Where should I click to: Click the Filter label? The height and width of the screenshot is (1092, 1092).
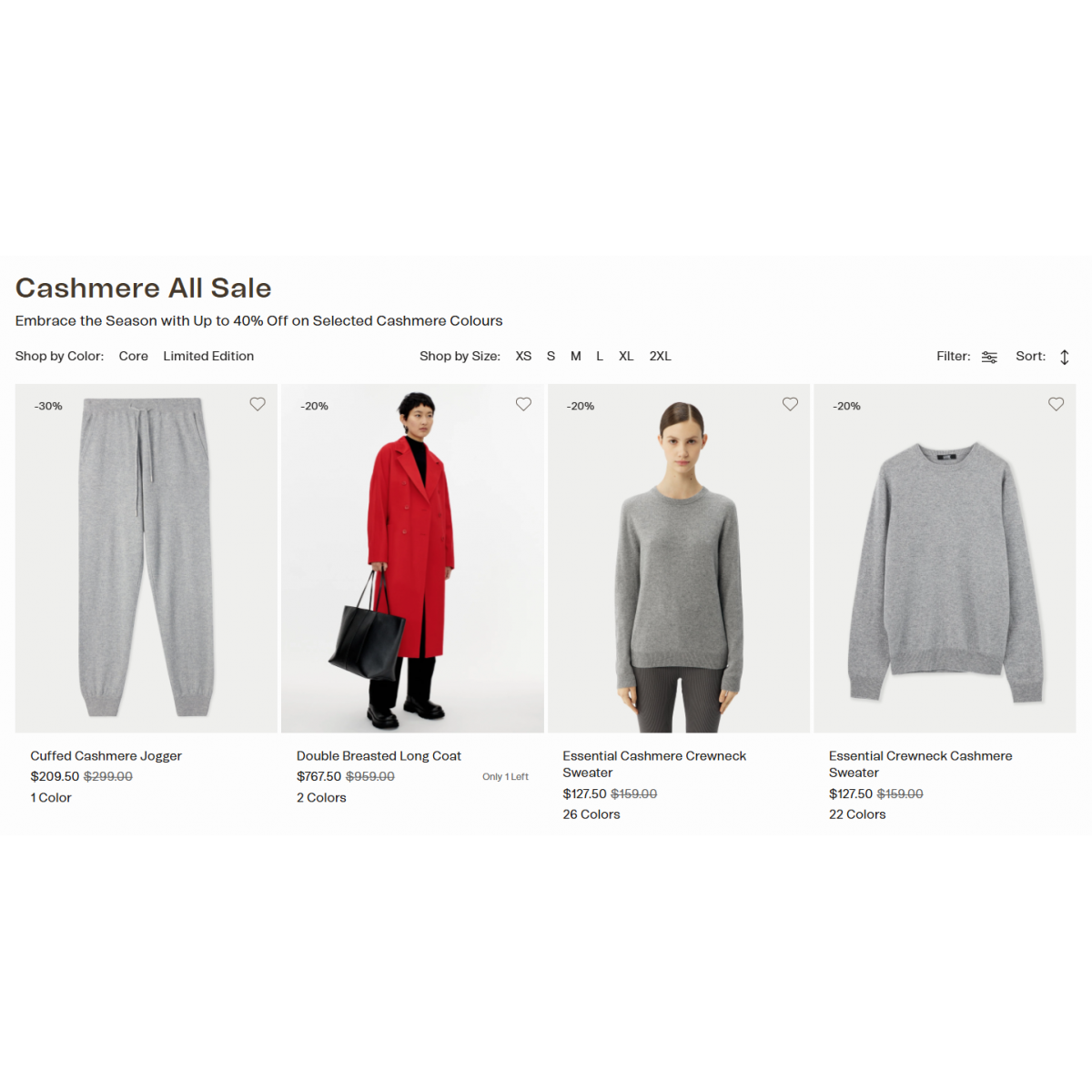[x=953, y=356]
